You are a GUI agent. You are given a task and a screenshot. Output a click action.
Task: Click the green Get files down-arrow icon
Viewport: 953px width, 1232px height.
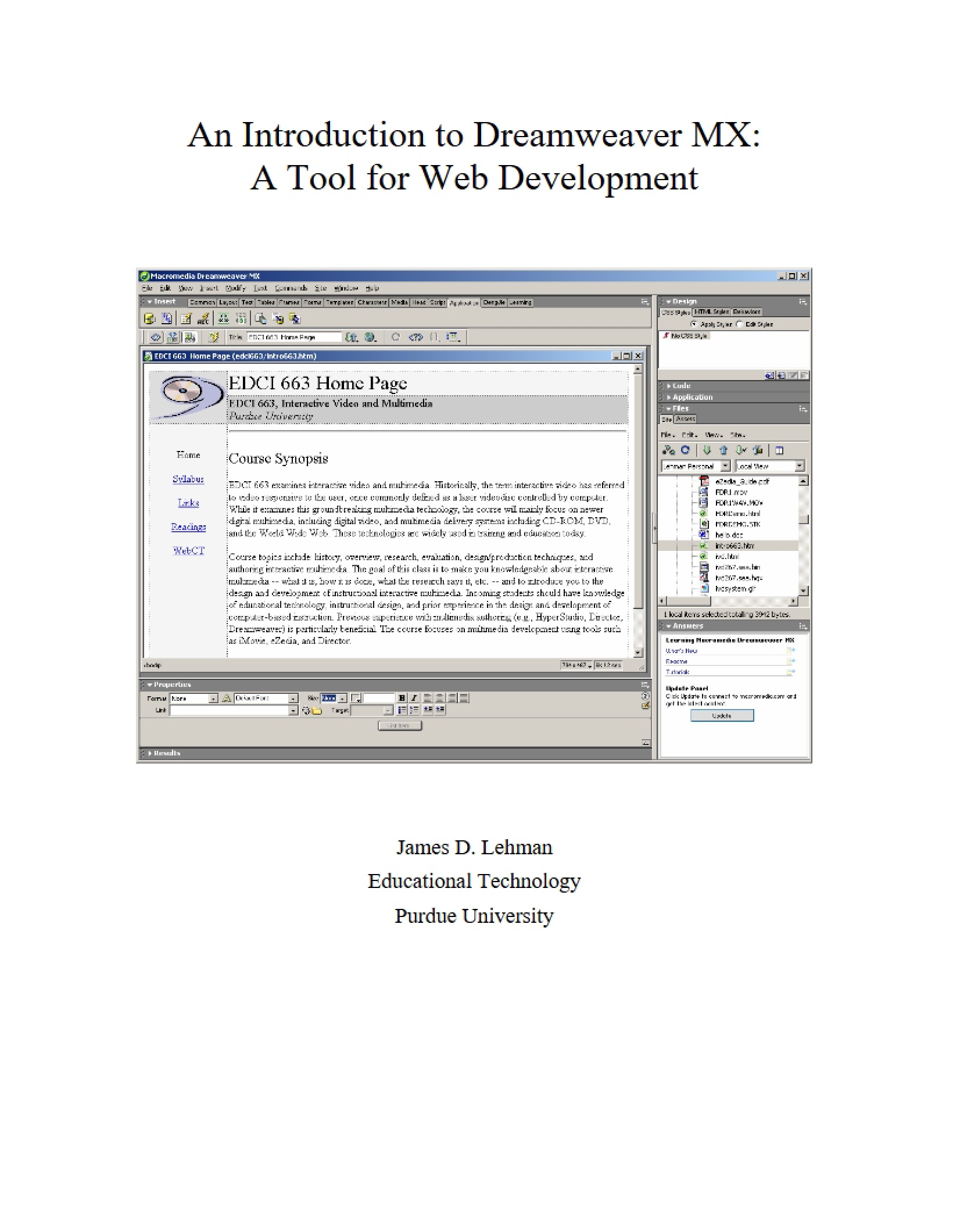pyautogui.click(x=707, y=450)
